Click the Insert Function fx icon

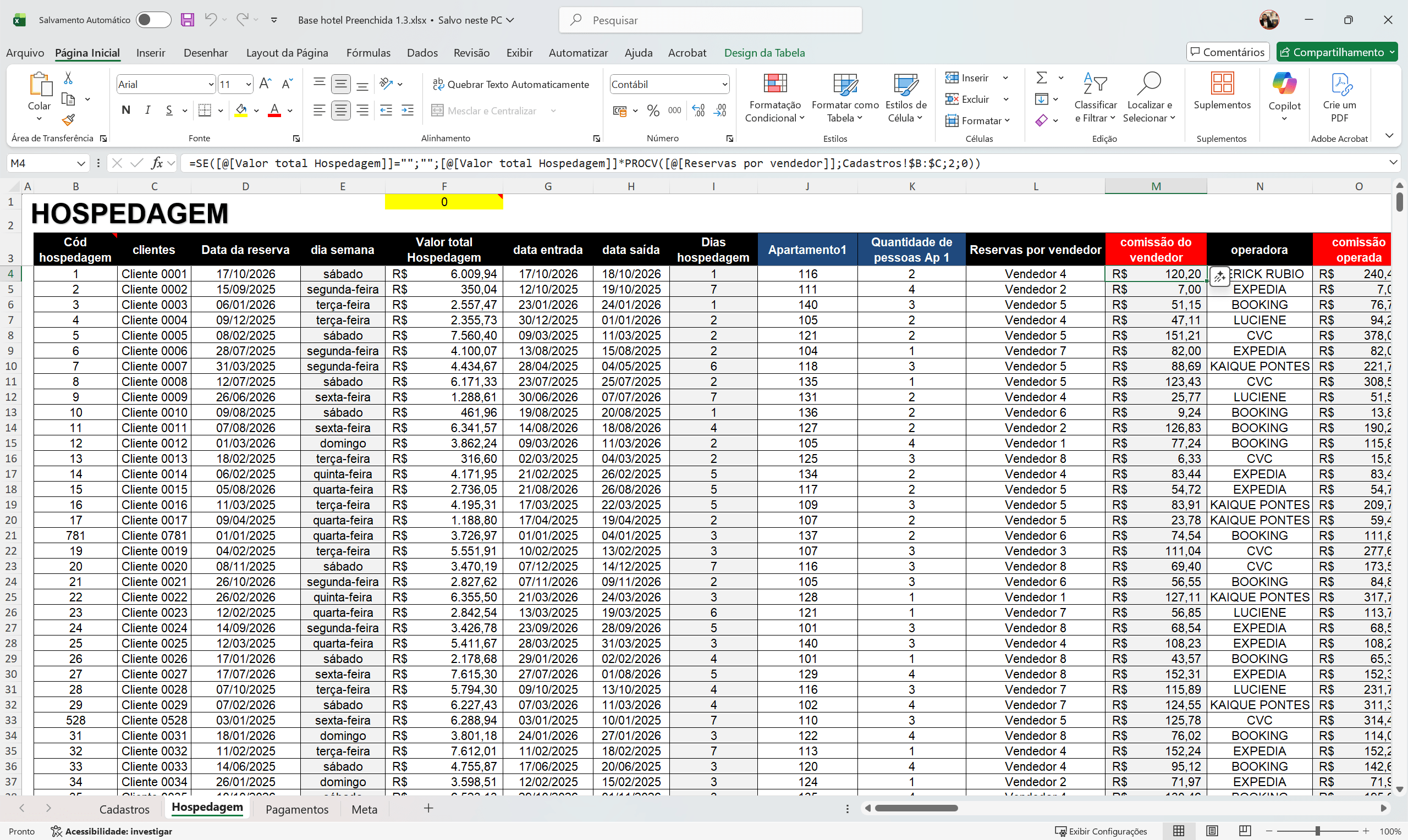pos(157,163)
